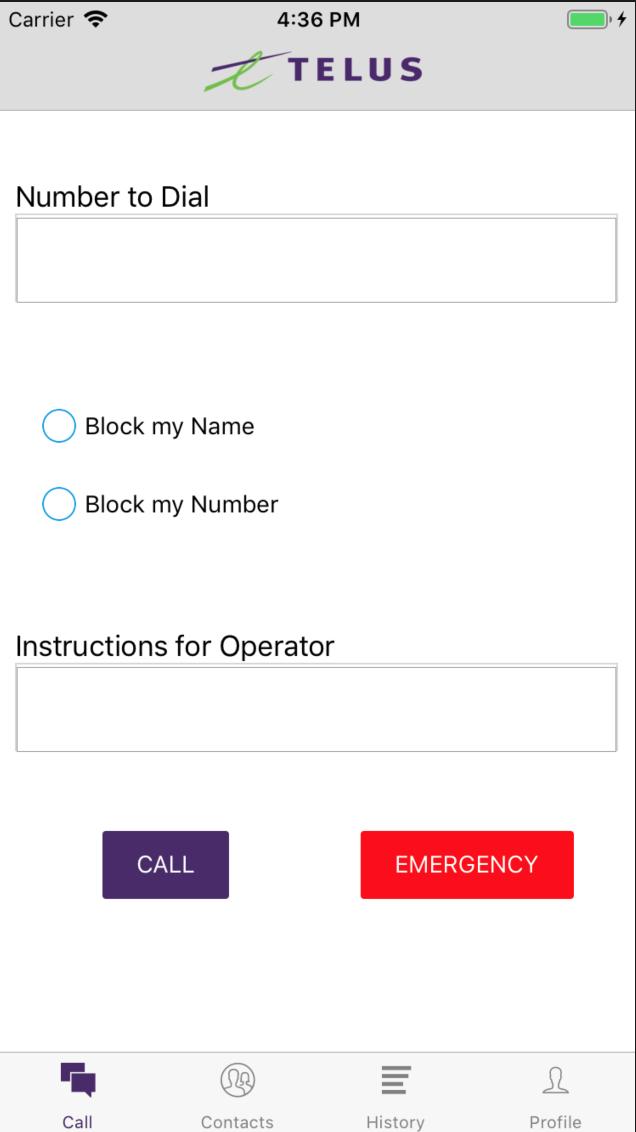
Task: Enable the Block my Number radio button
Action: pyautogui.click(x=59, y=504)
